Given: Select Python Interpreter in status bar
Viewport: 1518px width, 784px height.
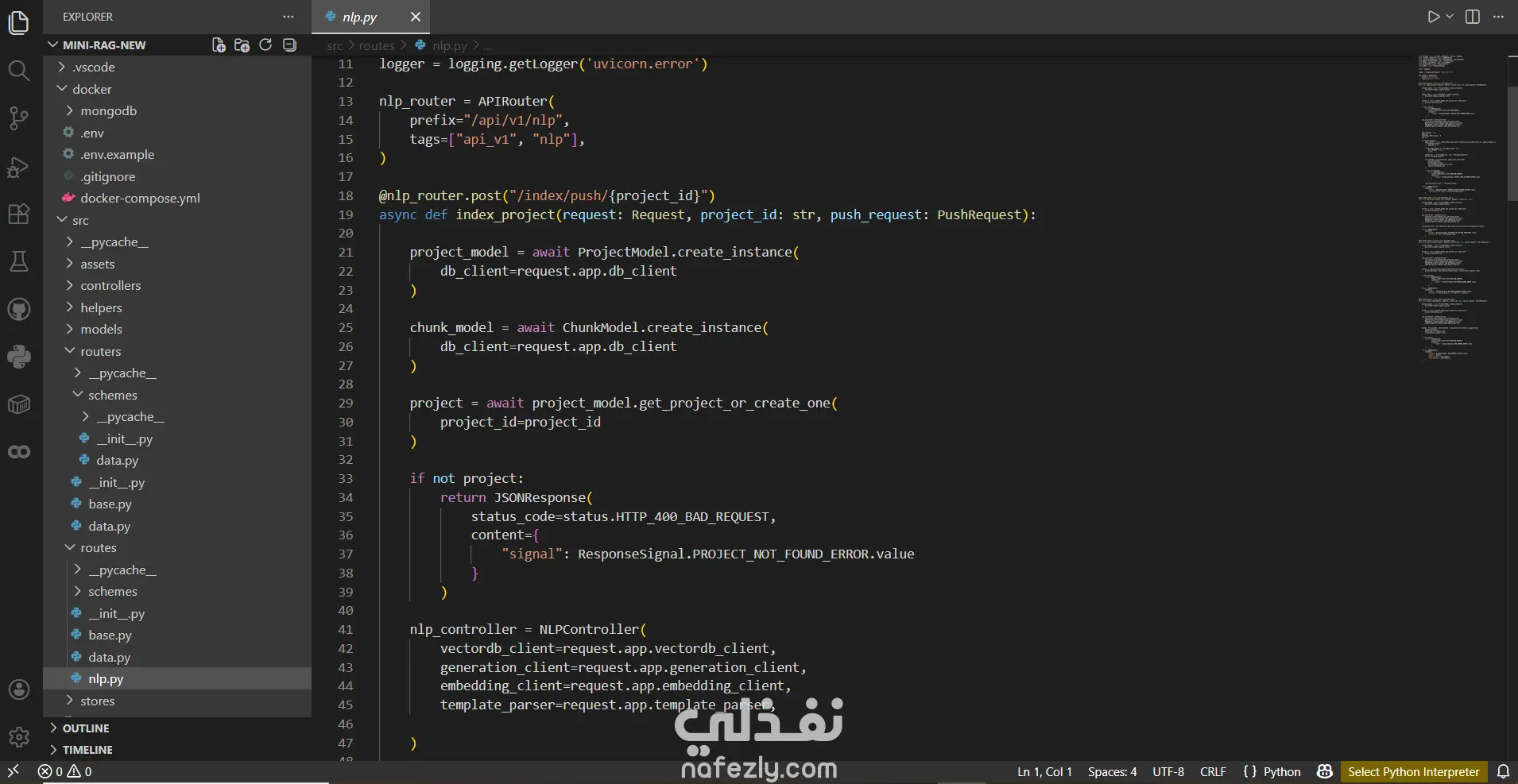Looking at the screenshot, I should tap(1413, 771).
